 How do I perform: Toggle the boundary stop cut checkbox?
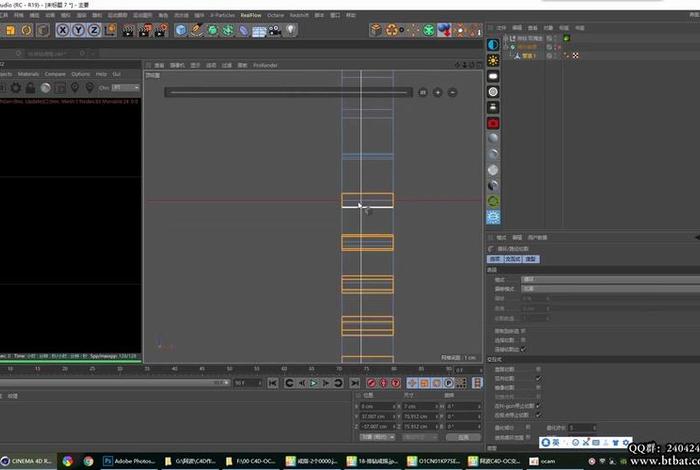[538, 415]
